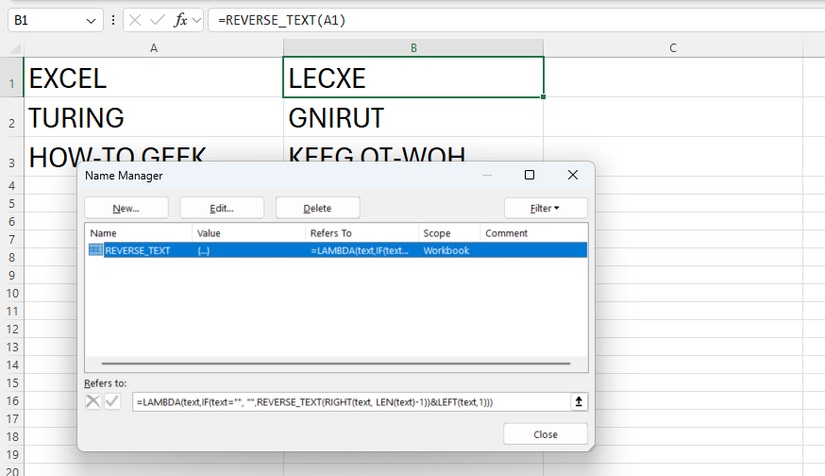This screenshot has width=825, height=476.
Task: Select row 16 header
Action: pyautogui.click(x=12, y=401)
